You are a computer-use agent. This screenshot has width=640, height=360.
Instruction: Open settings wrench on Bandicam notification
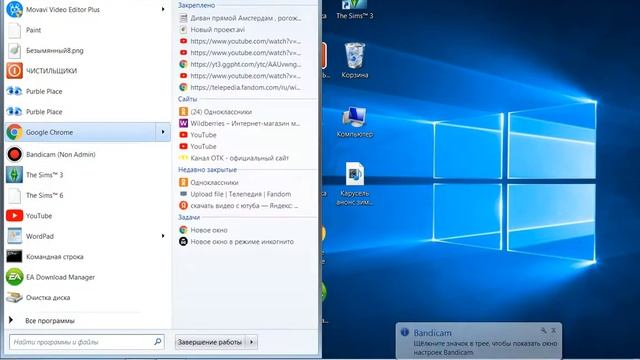(x=544, y=330)
